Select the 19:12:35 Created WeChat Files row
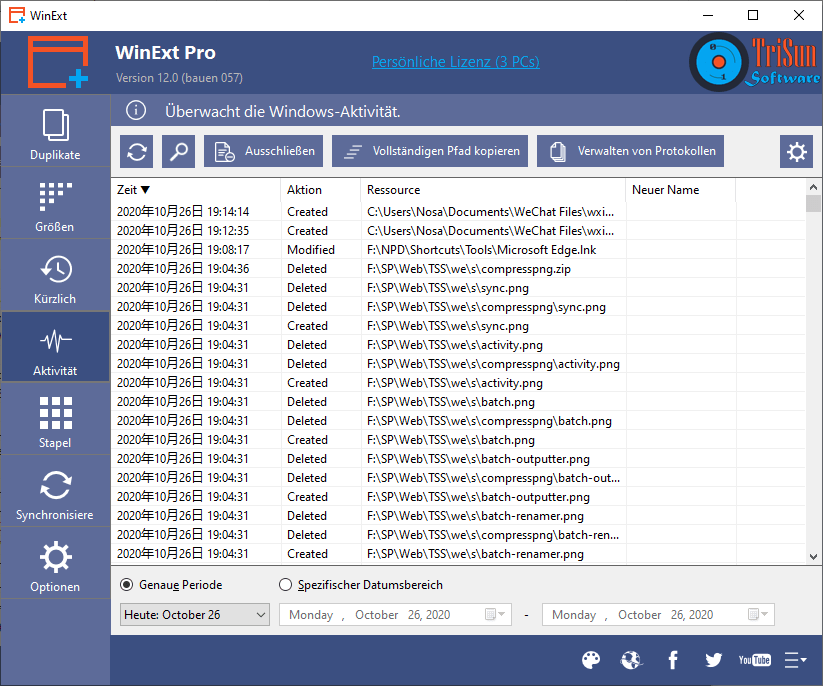Viewport: 823px width, 686px height. 458,231
